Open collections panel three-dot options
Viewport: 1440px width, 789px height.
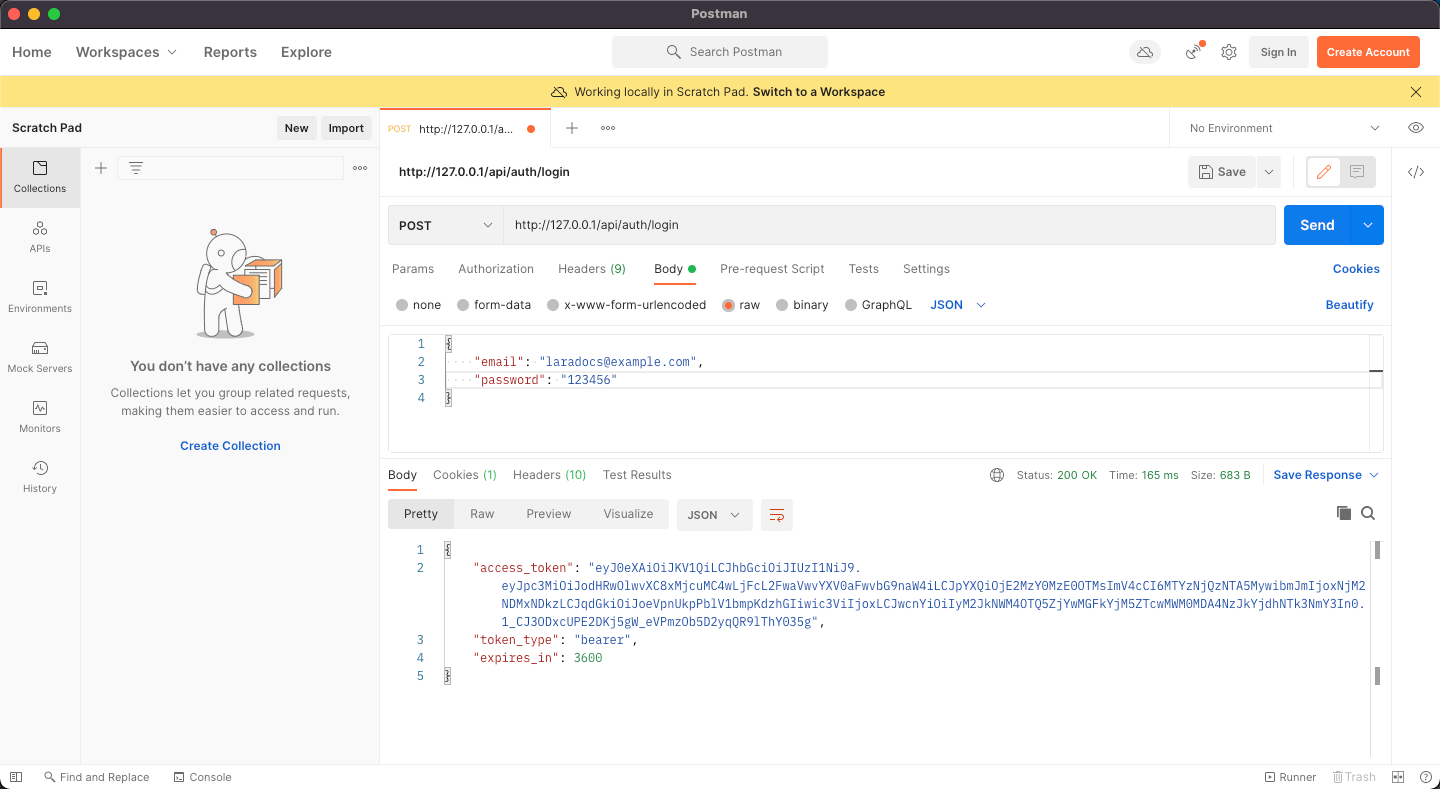(360, 168)
